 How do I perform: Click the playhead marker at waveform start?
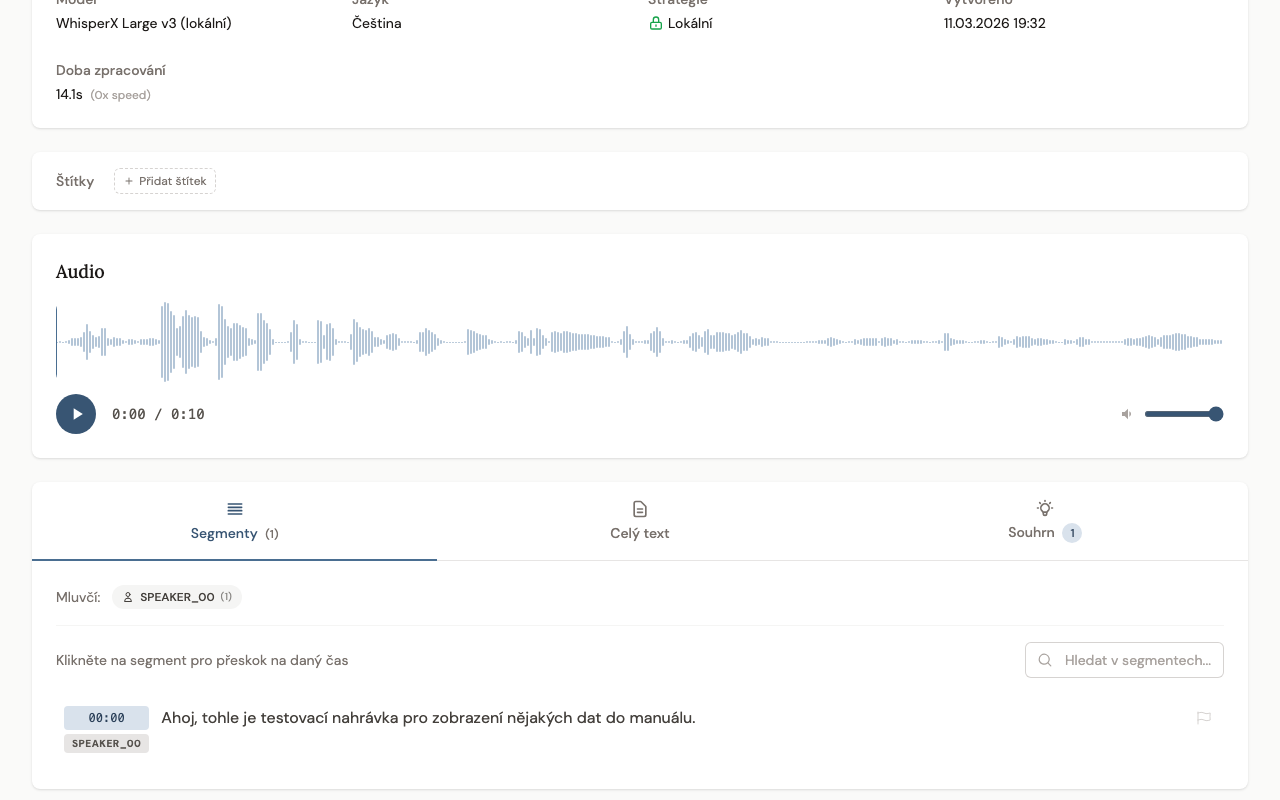tap(57, 342)
